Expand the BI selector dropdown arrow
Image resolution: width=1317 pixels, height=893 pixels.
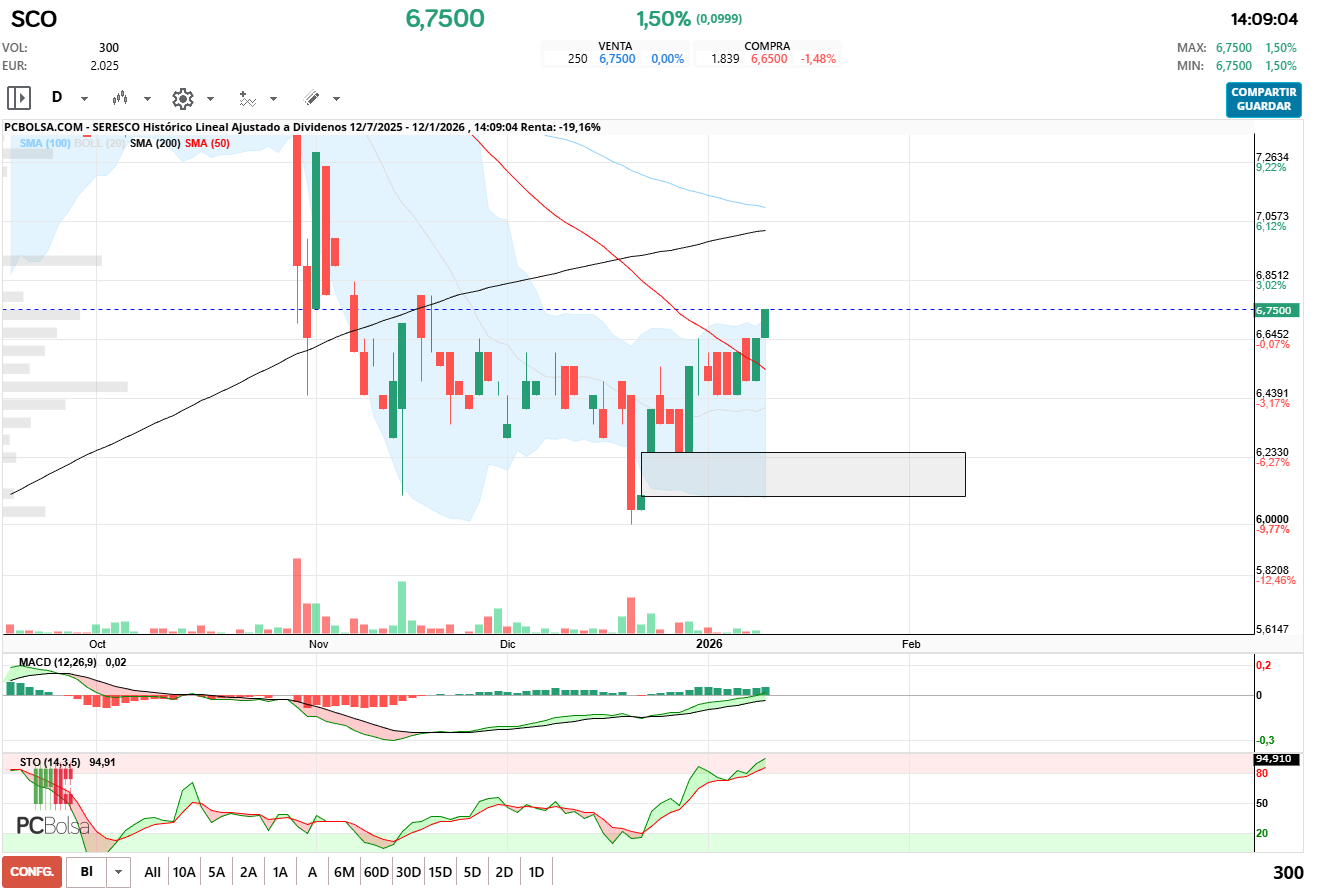click(119, 872)
